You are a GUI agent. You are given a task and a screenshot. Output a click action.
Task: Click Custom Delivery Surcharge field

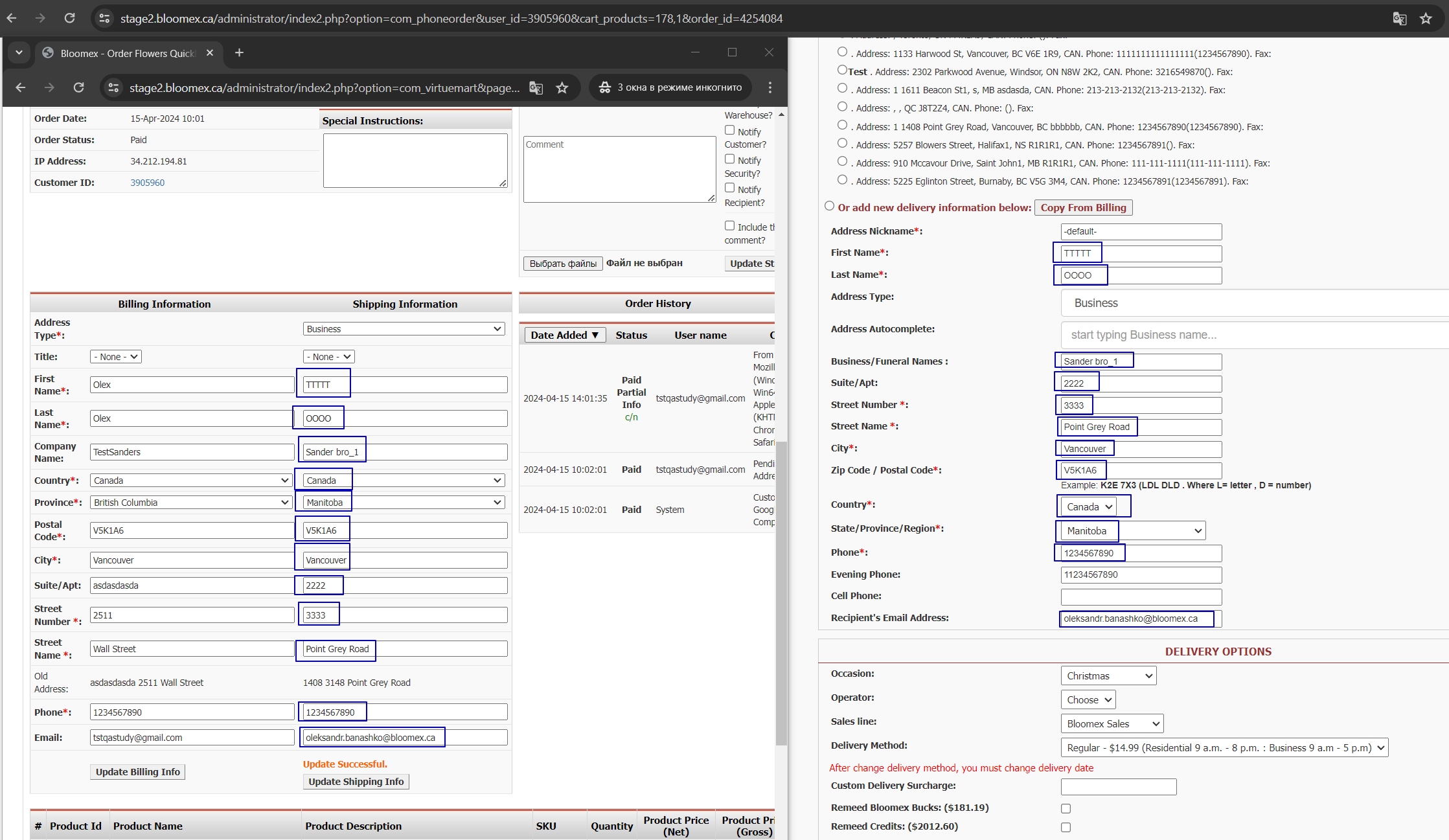(x=1119, y=787)
